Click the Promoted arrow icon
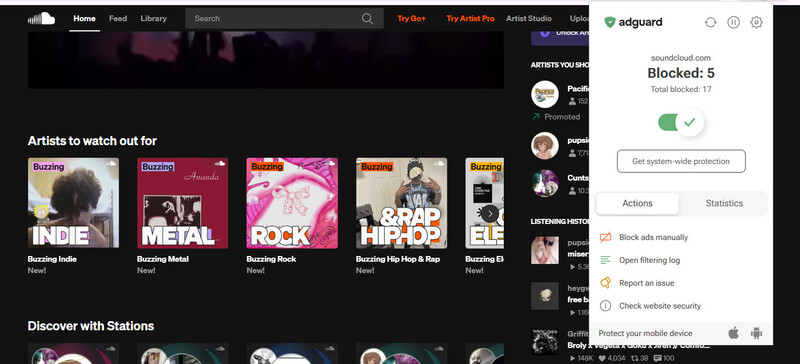 click(x=536, y=117)
